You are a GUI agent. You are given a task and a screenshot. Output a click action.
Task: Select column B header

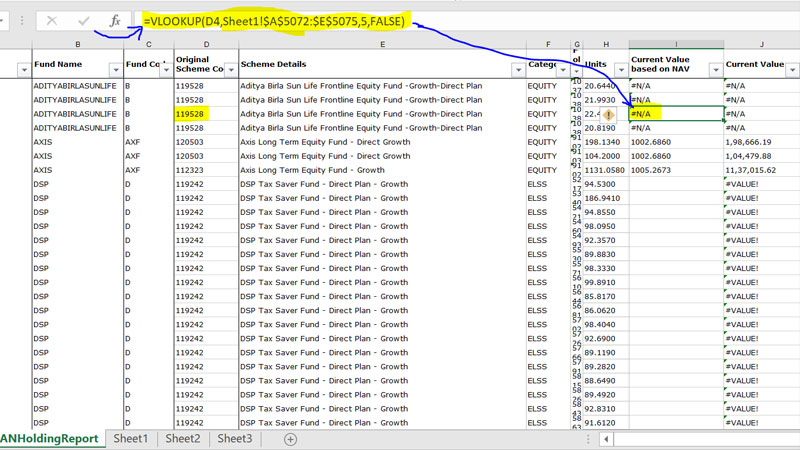point(78,44)
